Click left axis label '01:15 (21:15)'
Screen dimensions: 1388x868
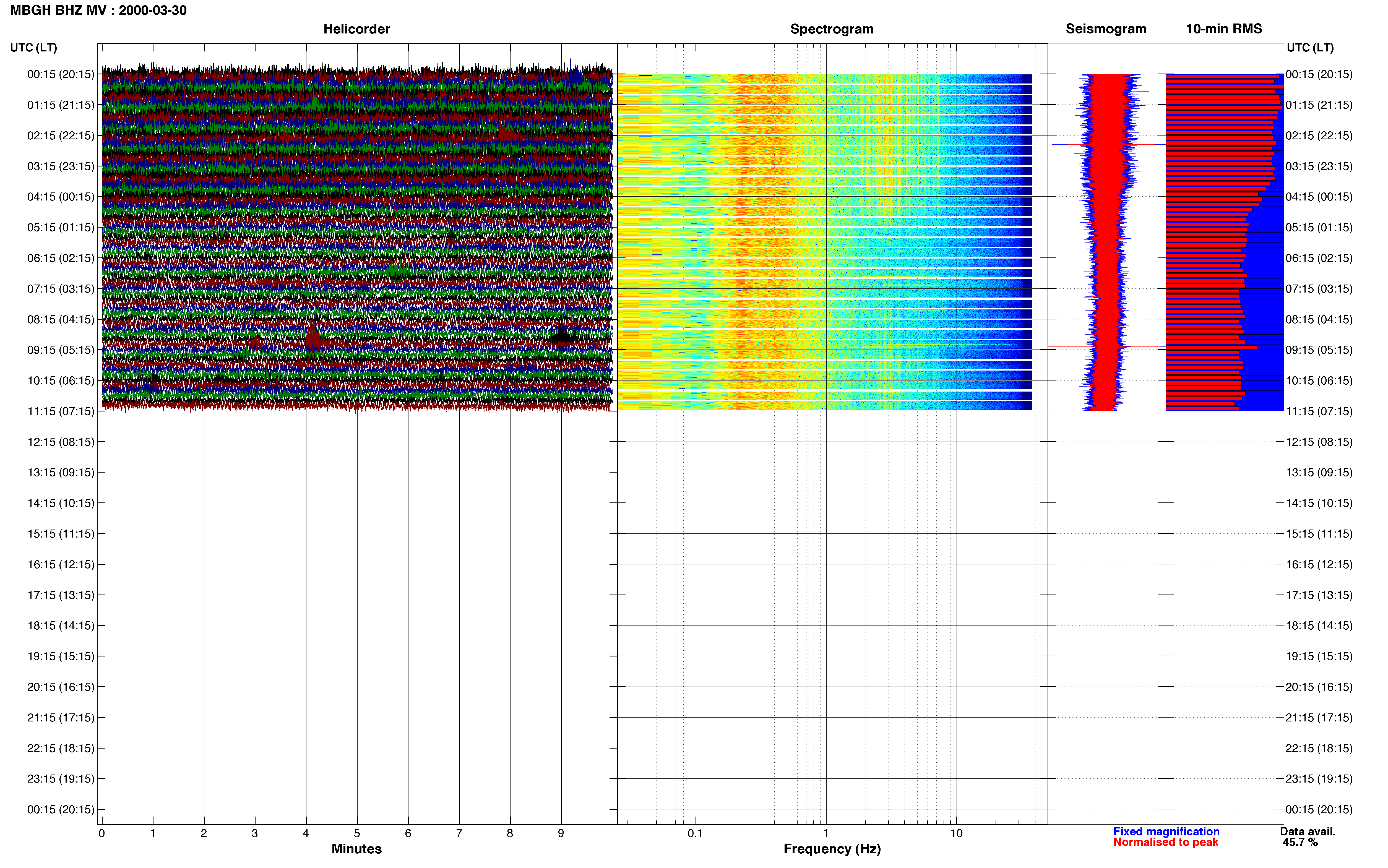tap(61, 105)
